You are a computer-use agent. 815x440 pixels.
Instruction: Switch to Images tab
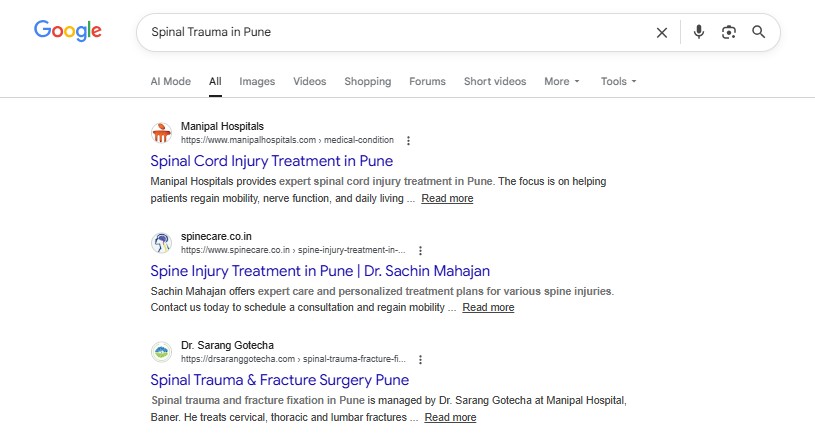point(257,82)
